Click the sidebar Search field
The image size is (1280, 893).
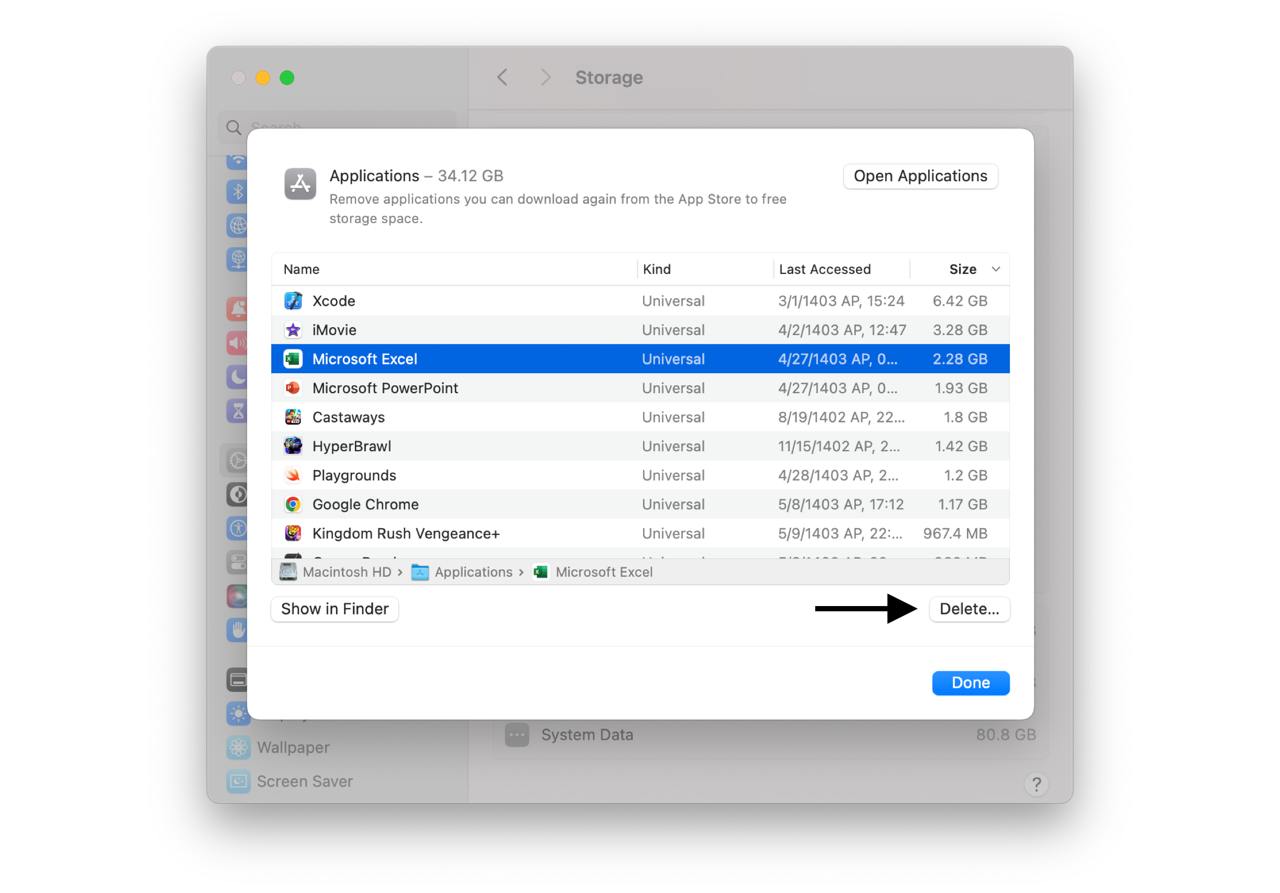pyautogui.click(x=337, y=127)
